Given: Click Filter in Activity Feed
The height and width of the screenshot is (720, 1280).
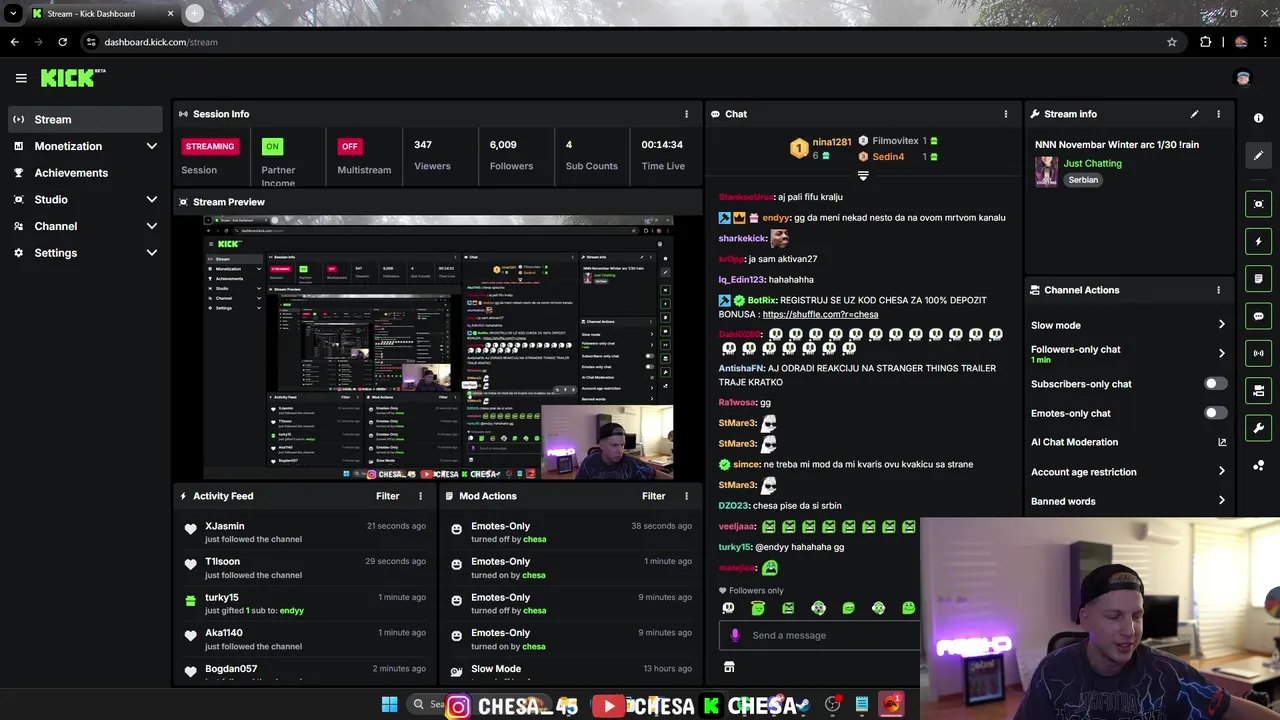Looking at the screenshot, I should coord(387,496).
